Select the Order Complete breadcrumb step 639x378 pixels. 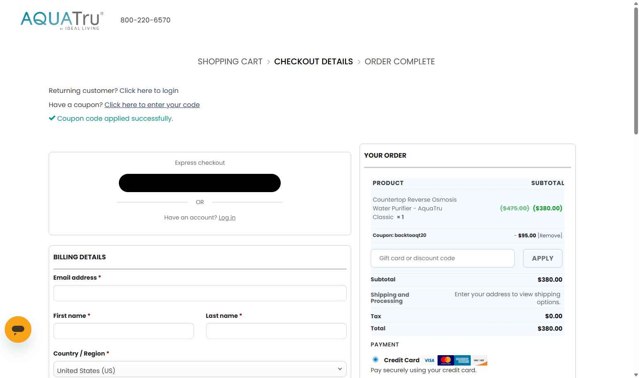(x=399, y=62)
